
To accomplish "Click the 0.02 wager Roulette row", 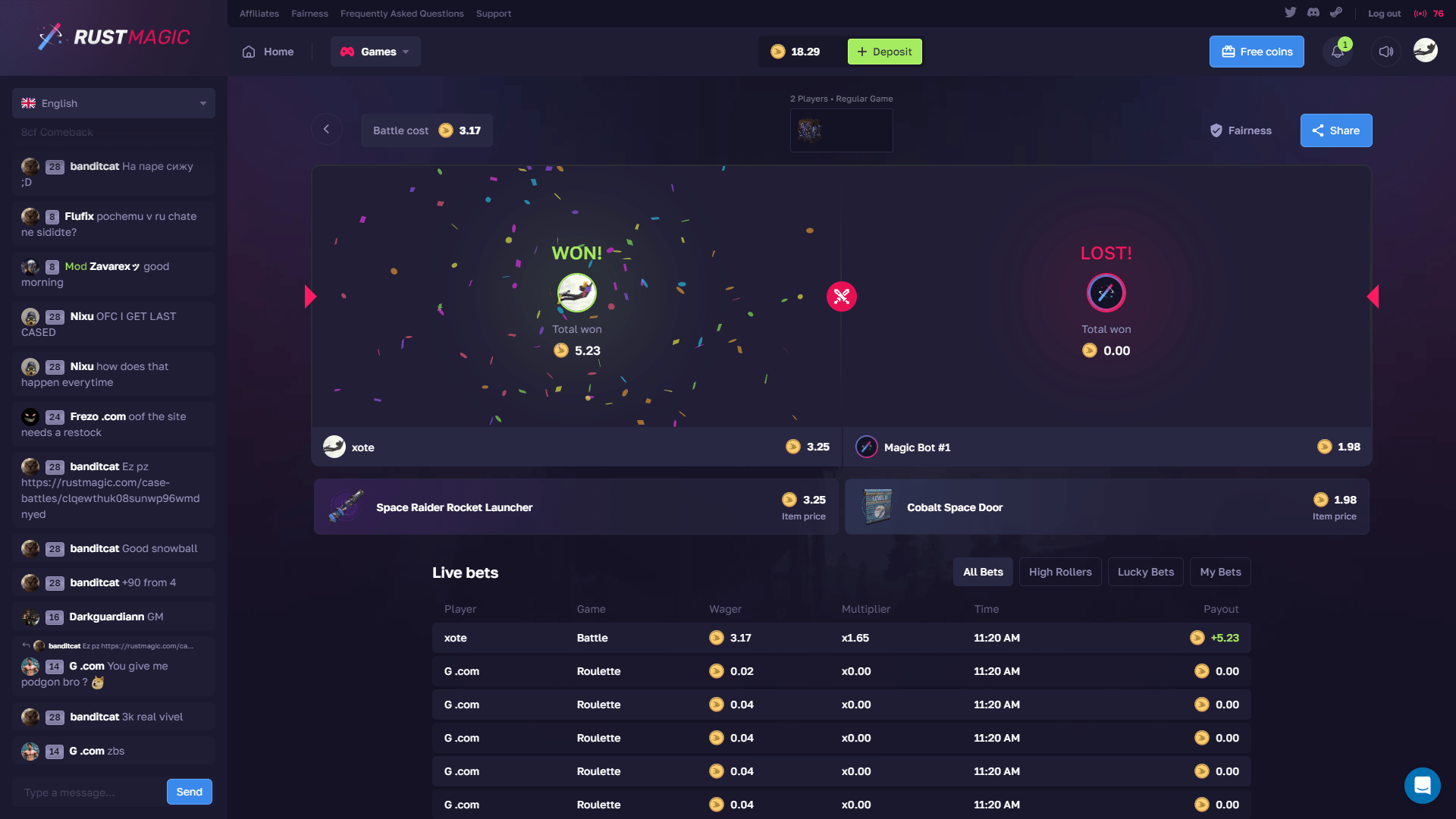I will pyautogui.click(x=842, y=671).
